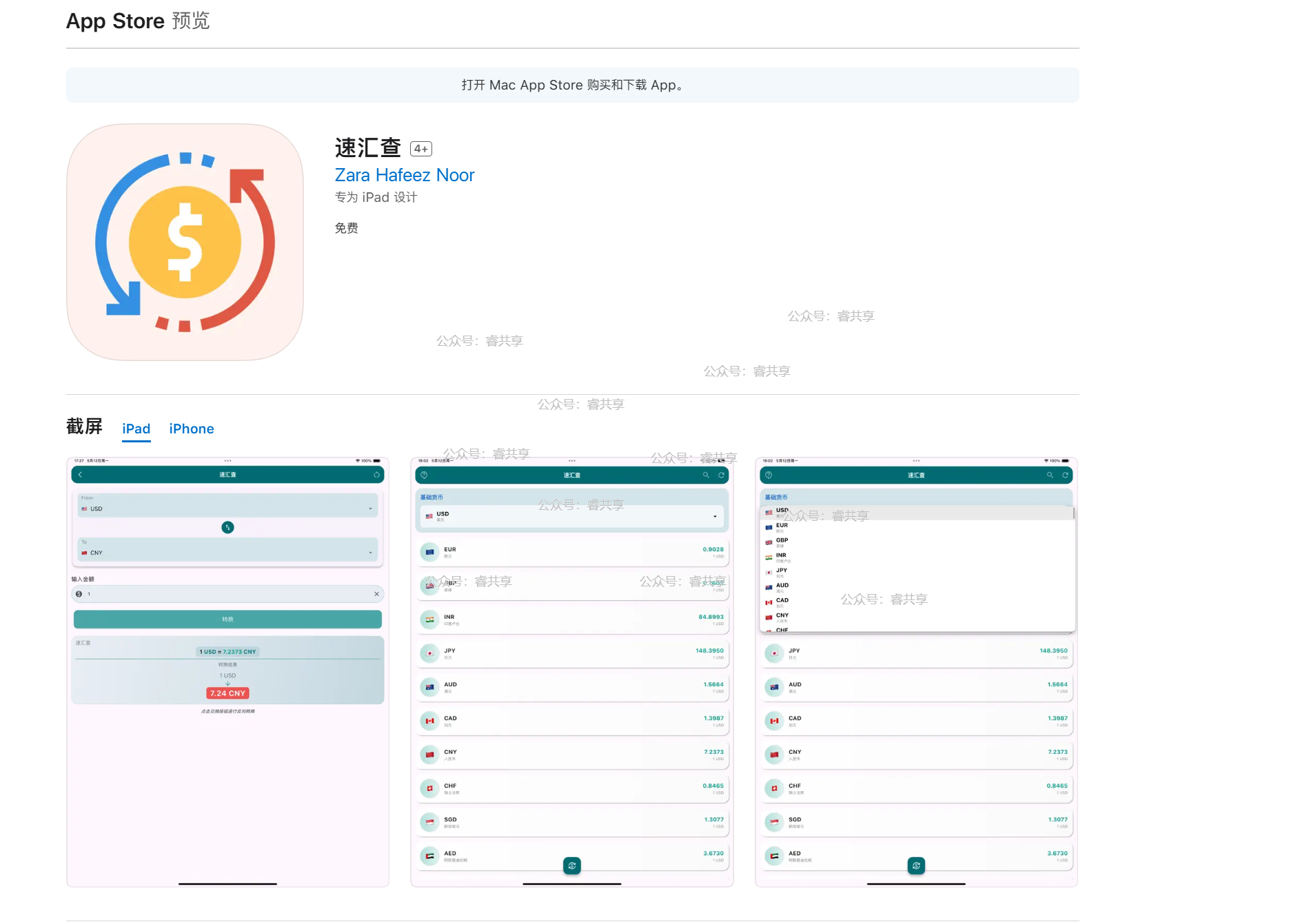
Task: Click Australia flag icon in second screenshot AUD row
Action: (429, 687)
